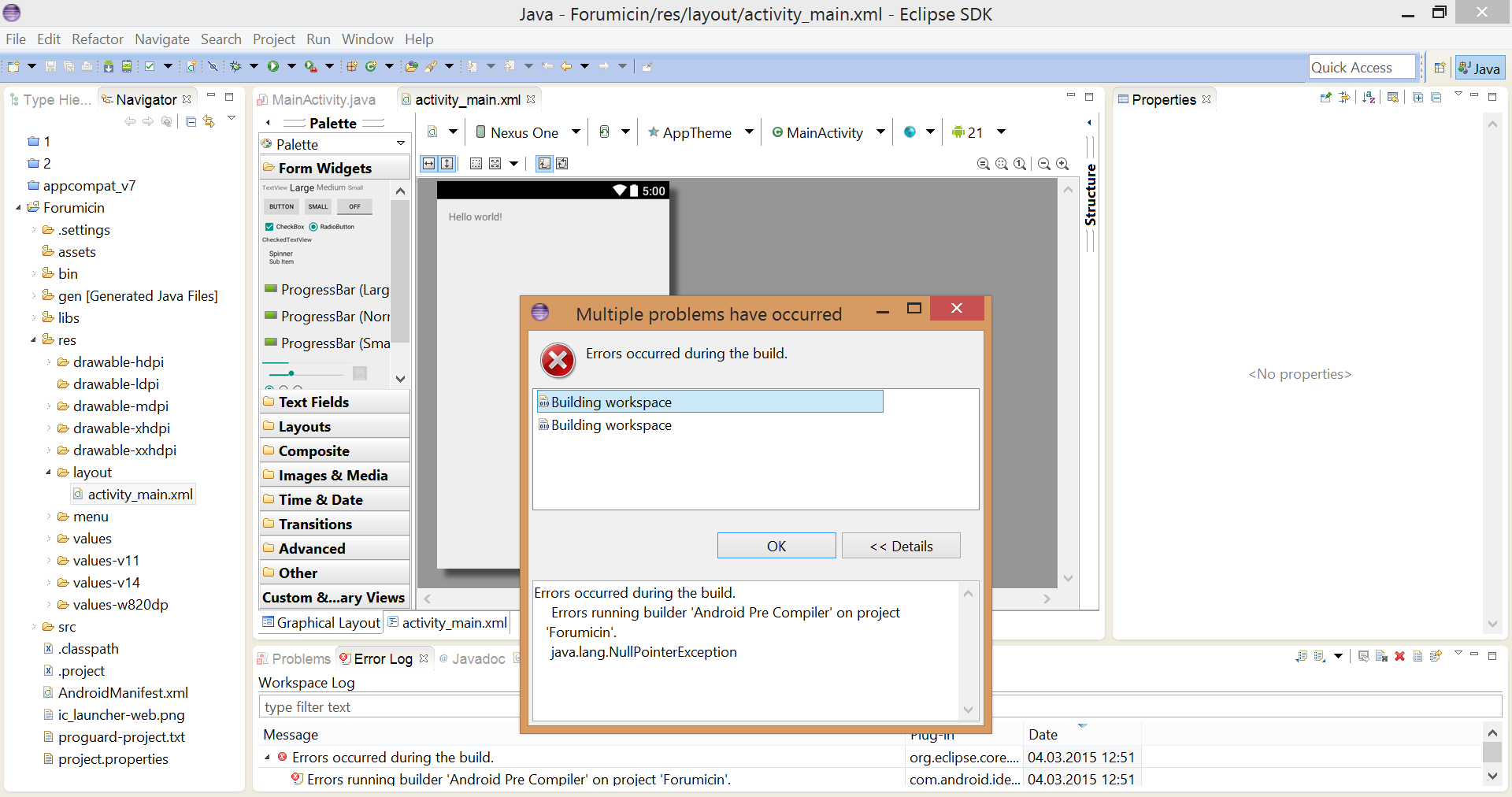Image resolution: width=1512 pixels, height=797 pixels.
Task: Open the Project menu
Action: coord(273,39)
